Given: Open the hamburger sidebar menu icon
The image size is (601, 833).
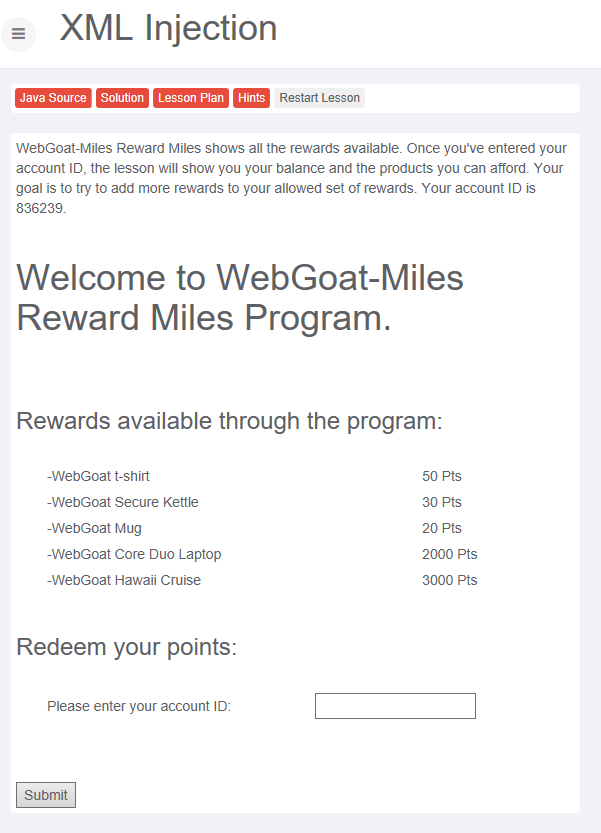Looking at the screenshot, I should (x=18, y=33).
